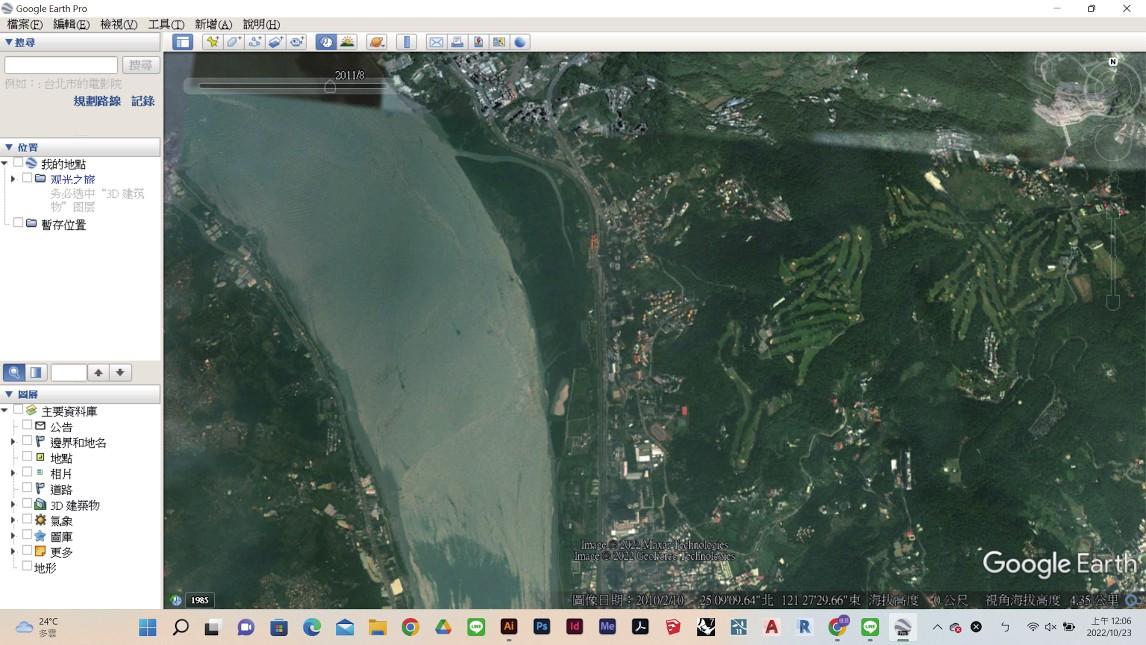
Task: Click the email envelope toolbar icon
Action: pos(436,42)
